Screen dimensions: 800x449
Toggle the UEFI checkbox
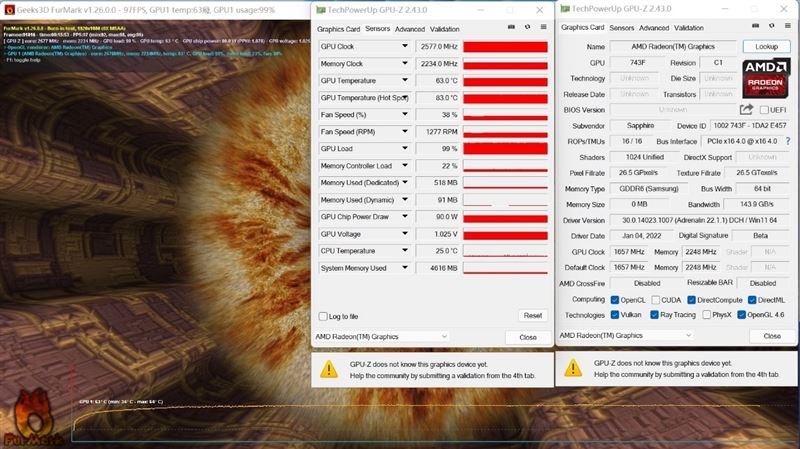pyautogui.click(x=764, y=110)
